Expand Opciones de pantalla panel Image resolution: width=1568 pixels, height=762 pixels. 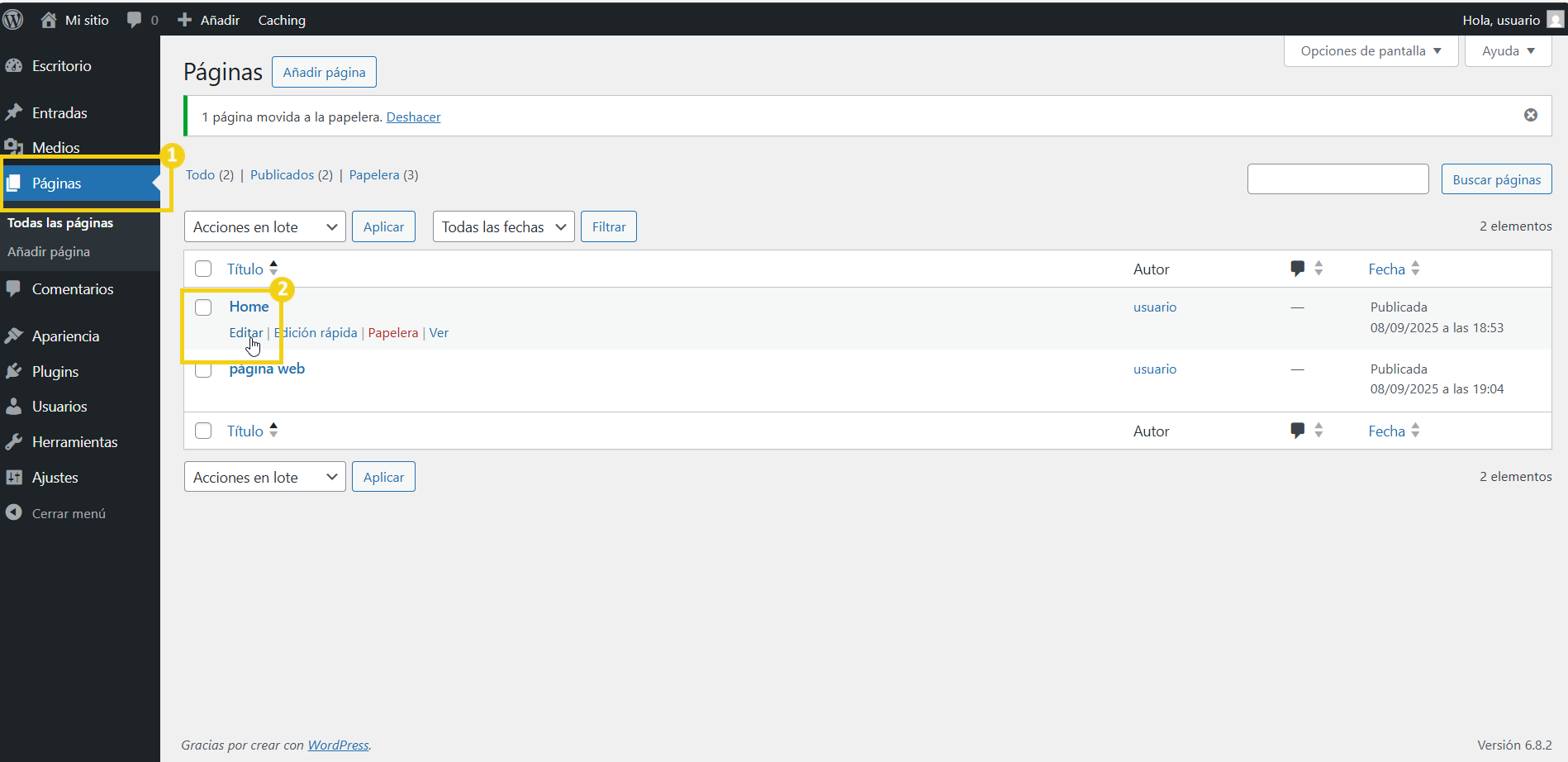click(x=1370, y=51)
